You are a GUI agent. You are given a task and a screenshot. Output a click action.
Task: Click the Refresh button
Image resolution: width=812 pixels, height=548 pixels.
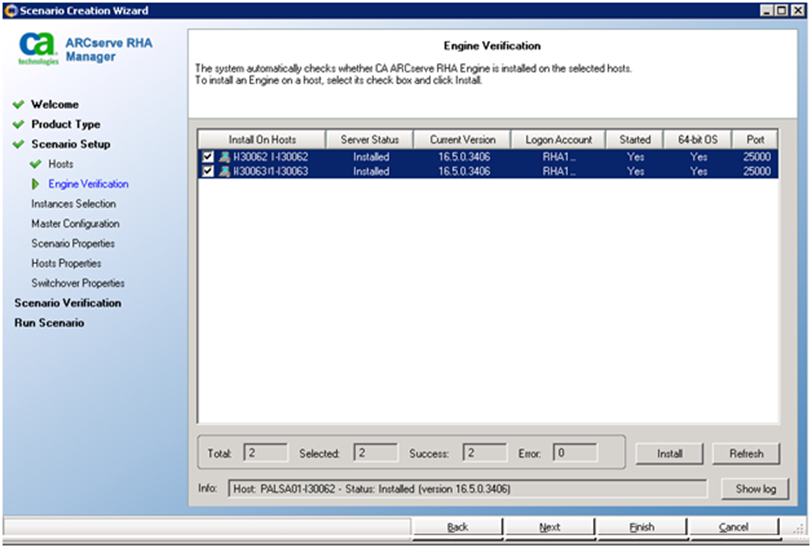[x=746, y=454]
